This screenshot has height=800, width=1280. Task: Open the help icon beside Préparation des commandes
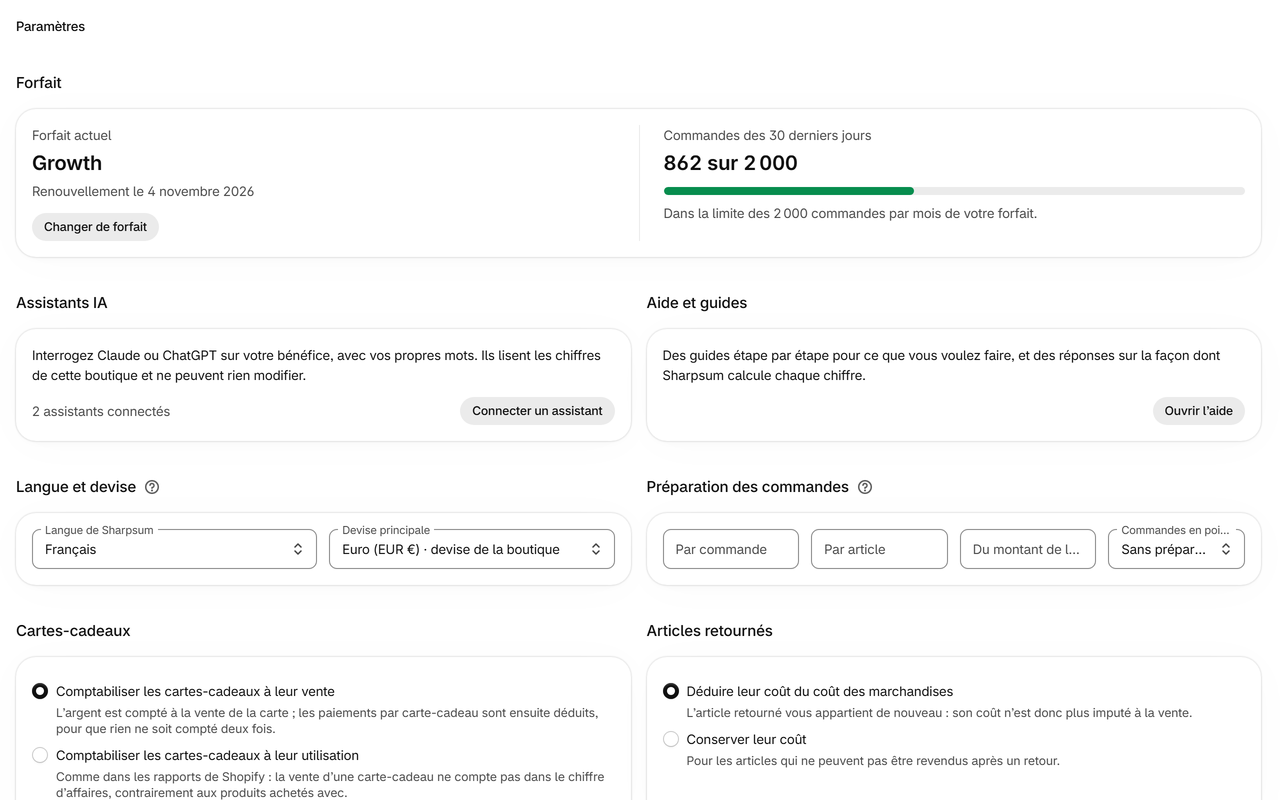[x=865, y=487]
